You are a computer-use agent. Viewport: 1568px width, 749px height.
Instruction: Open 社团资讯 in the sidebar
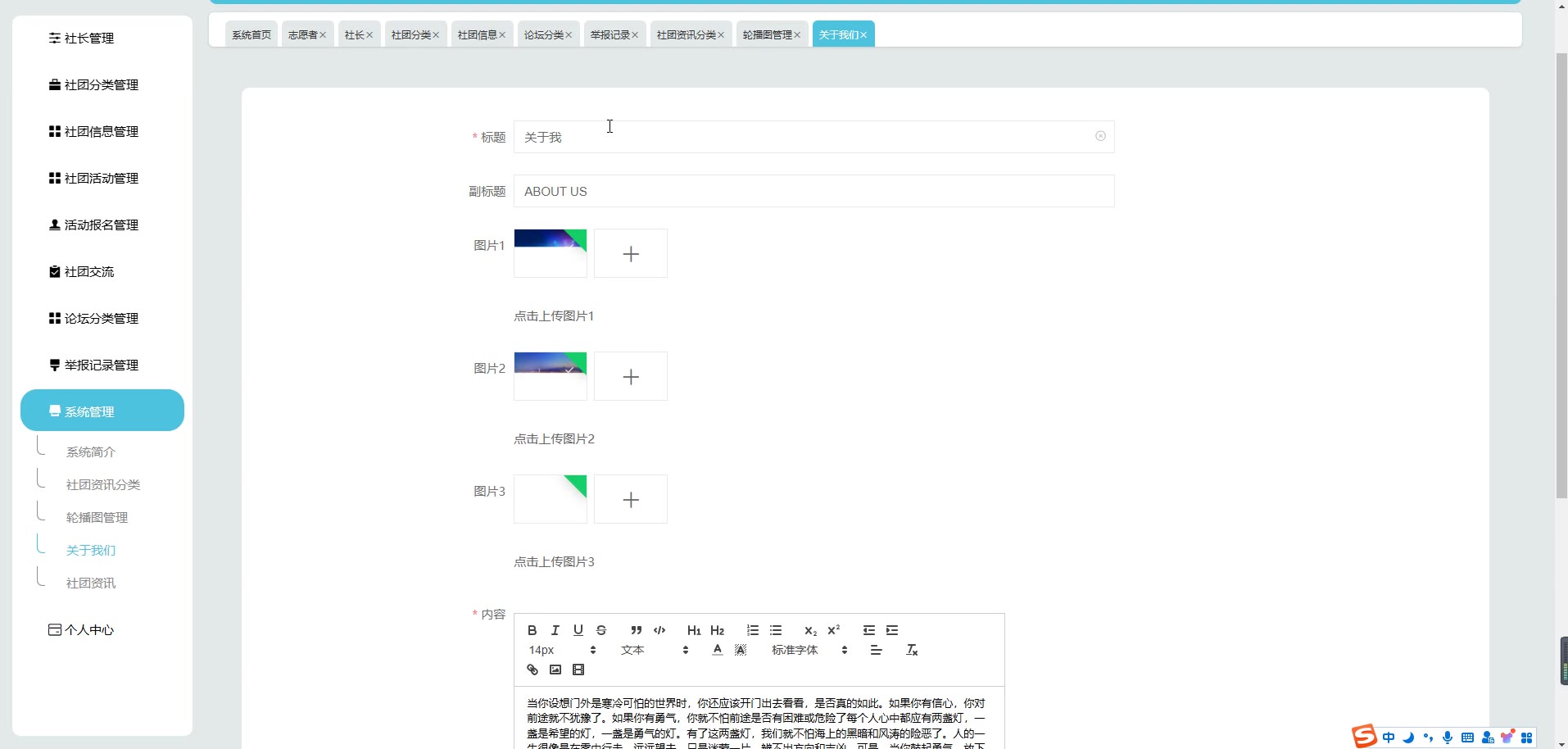[x=91, y=583]
